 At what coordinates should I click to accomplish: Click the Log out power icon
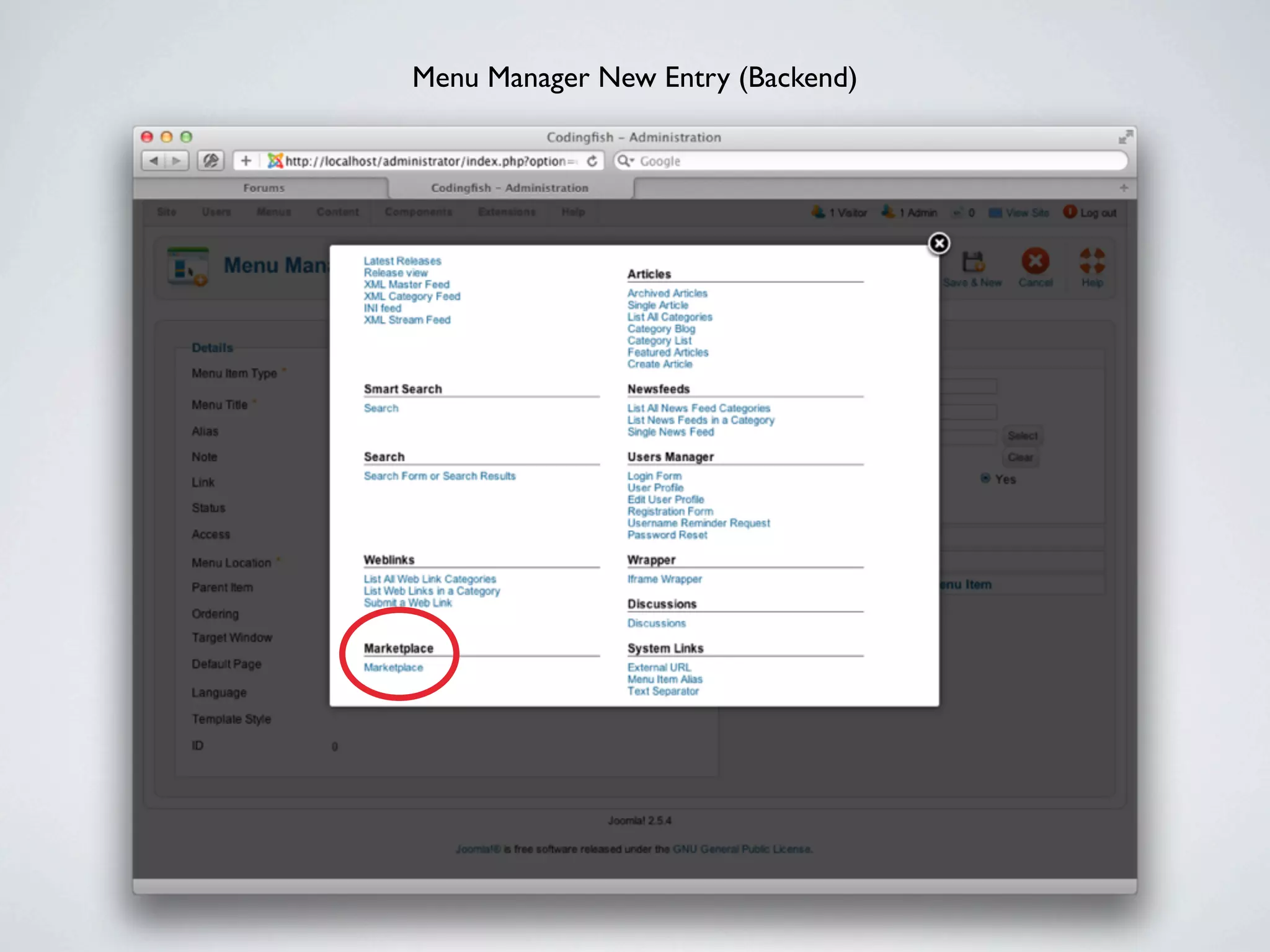click(x=1070, y=212)
